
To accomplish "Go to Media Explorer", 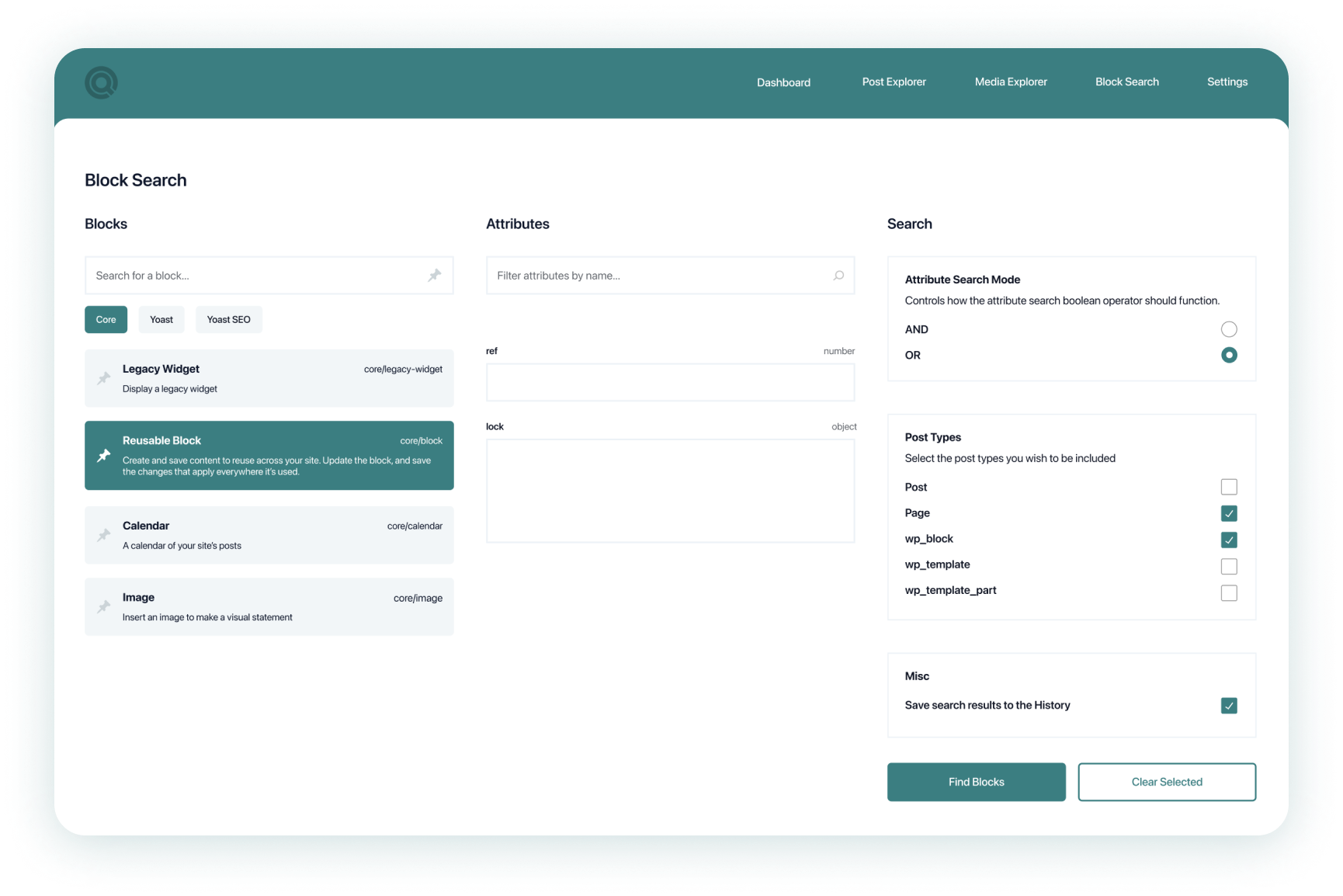I will pyautogui.click(x=1011, y=82).
